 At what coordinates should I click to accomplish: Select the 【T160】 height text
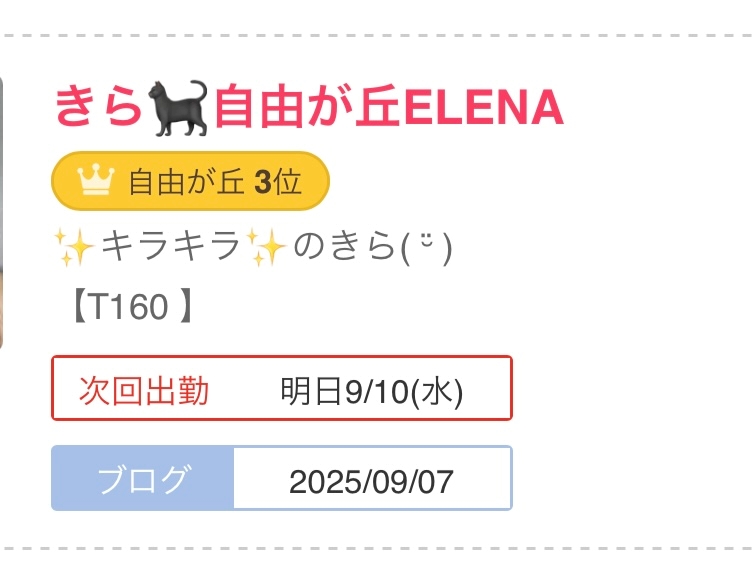pyautogui.click(x=128, y=307)
